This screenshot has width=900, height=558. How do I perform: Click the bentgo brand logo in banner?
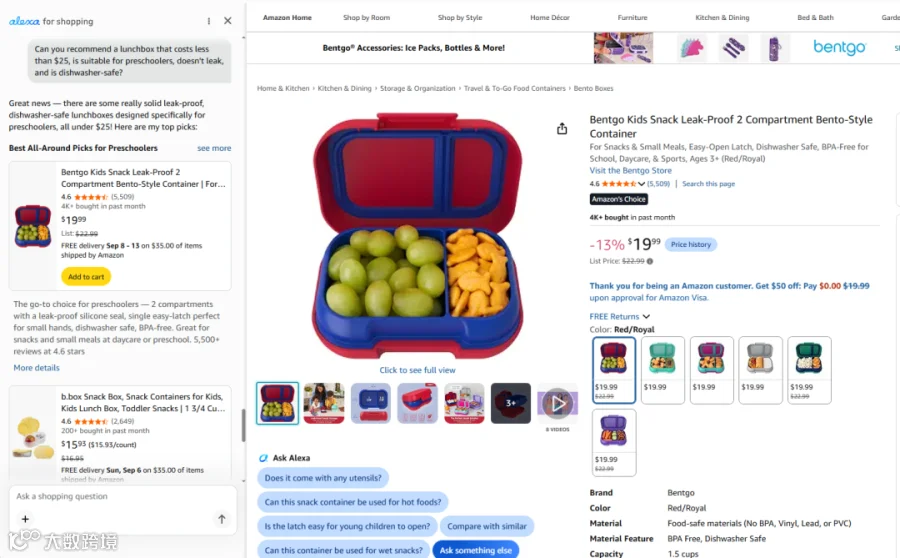pyautogui.click(x=839, y=47)
